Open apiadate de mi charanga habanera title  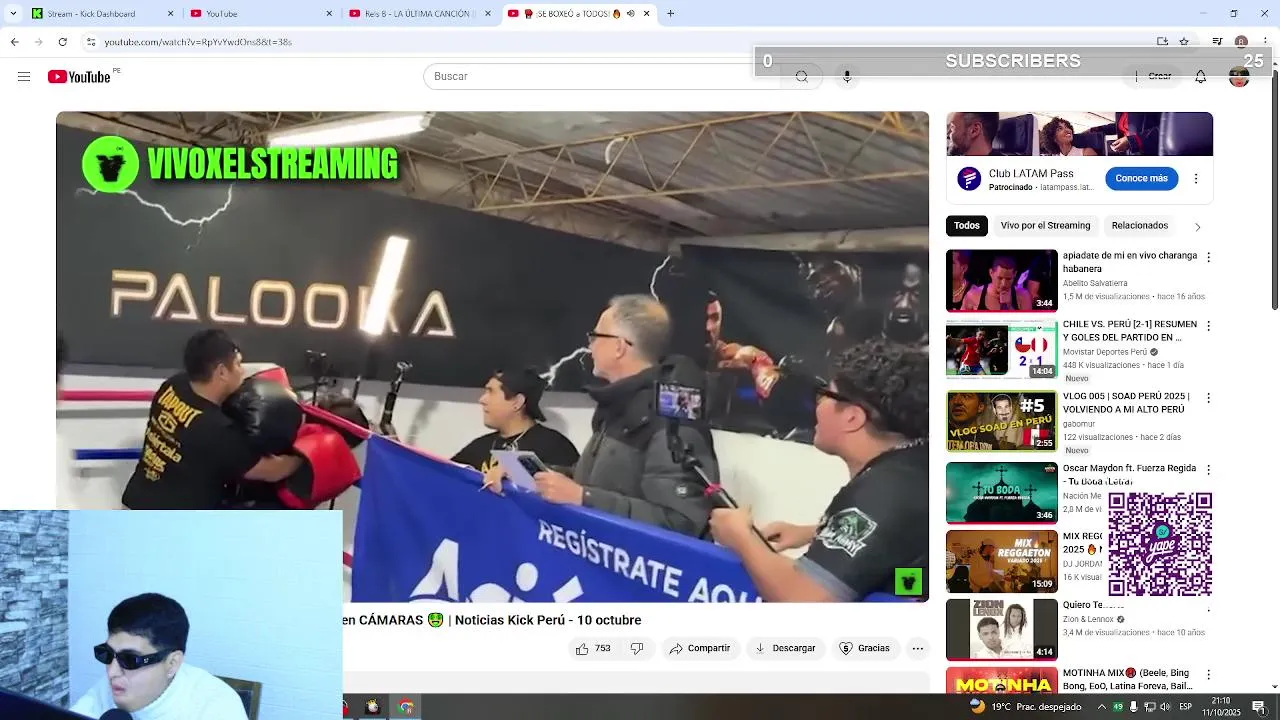point(1130,262)
